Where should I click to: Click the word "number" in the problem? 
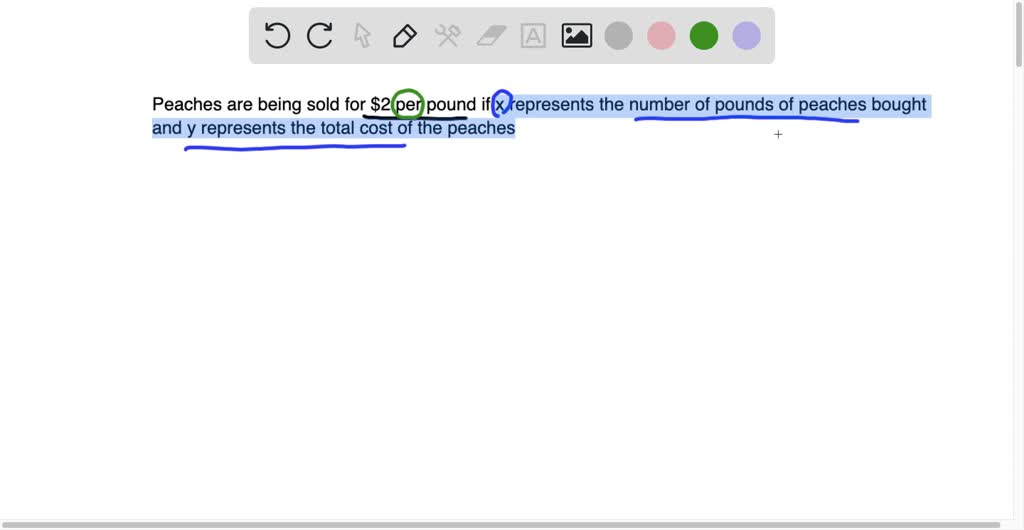pos(659,104)
